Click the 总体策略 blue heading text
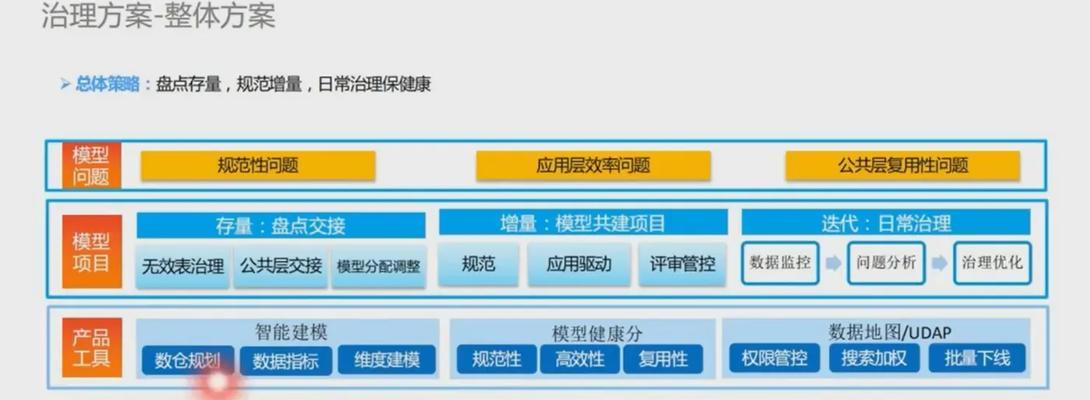The width and height of the screenshot is (1090, 400). [x=108, y=84]
